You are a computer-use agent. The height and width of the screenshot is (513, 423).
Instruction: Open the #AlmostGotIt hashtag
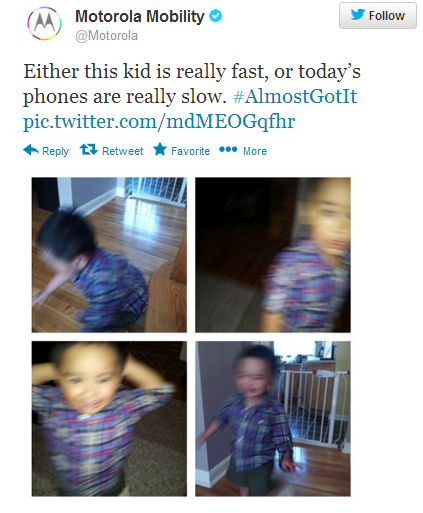(x=295, y=97)
